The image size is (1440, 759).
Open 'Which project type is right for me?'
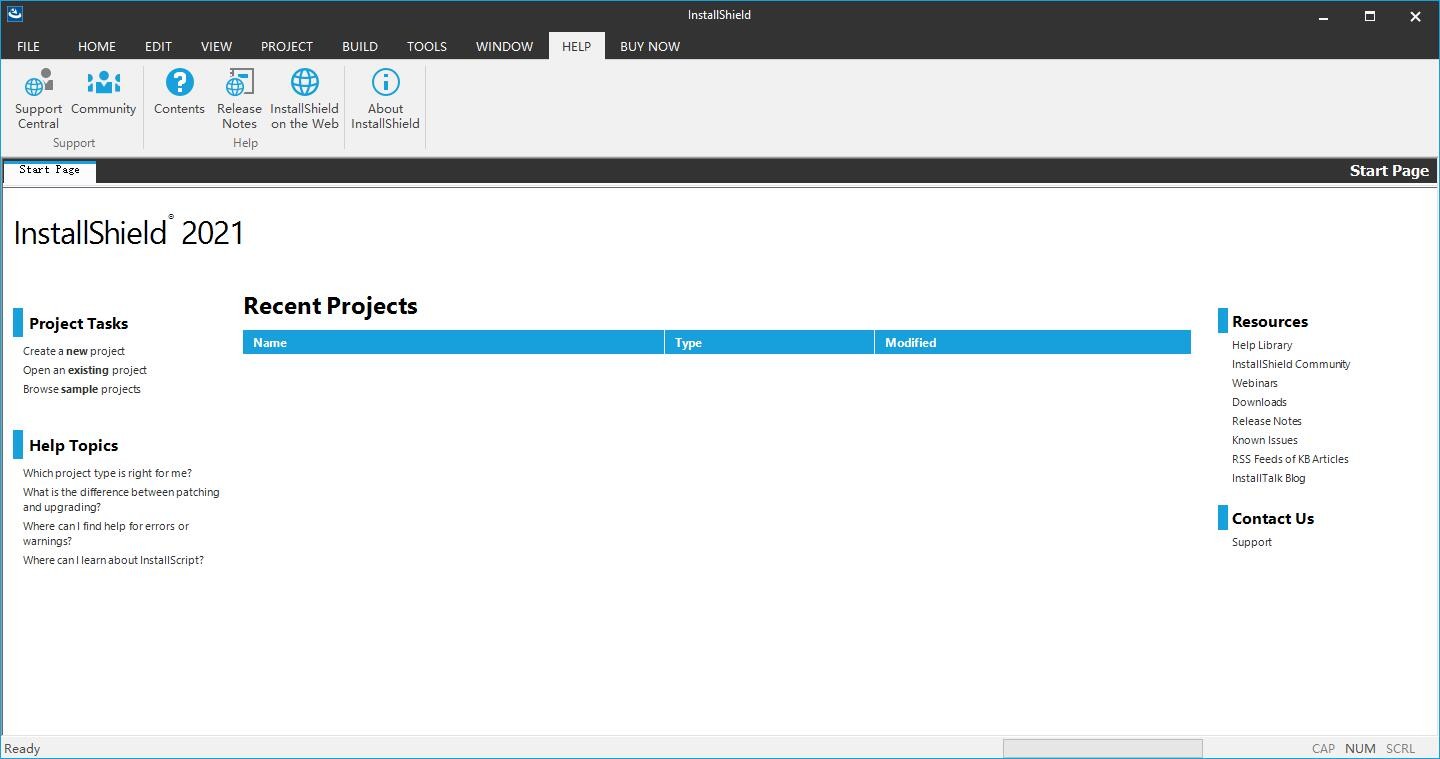pos(107,473)
